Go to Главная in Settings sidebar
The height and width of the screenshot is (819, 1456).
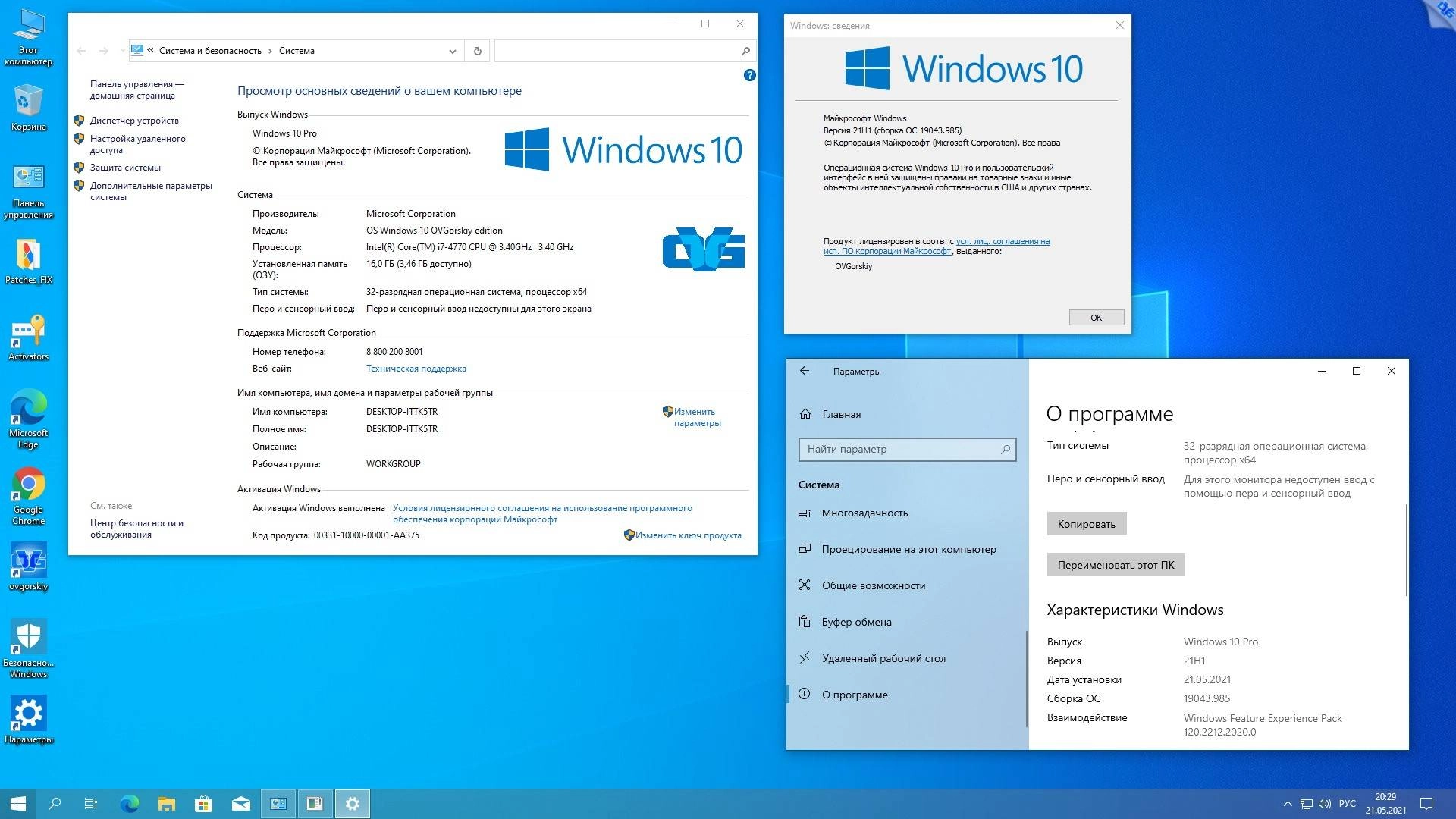click(839, 414)
